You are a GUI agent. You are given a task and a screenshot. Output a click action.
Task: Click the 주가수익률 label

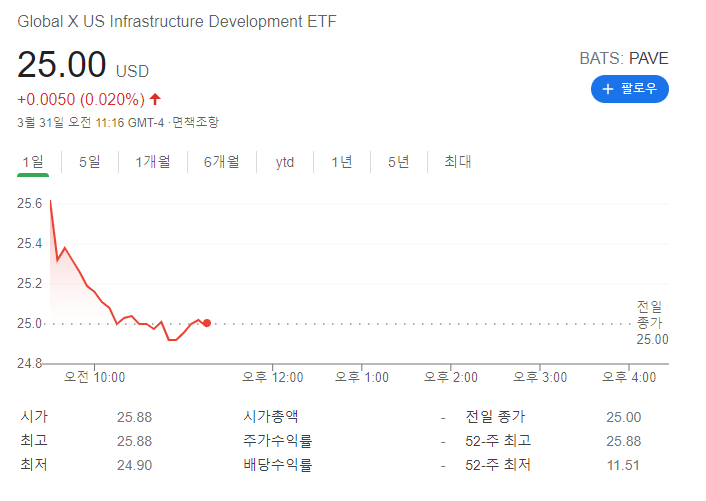click(278, 440)
